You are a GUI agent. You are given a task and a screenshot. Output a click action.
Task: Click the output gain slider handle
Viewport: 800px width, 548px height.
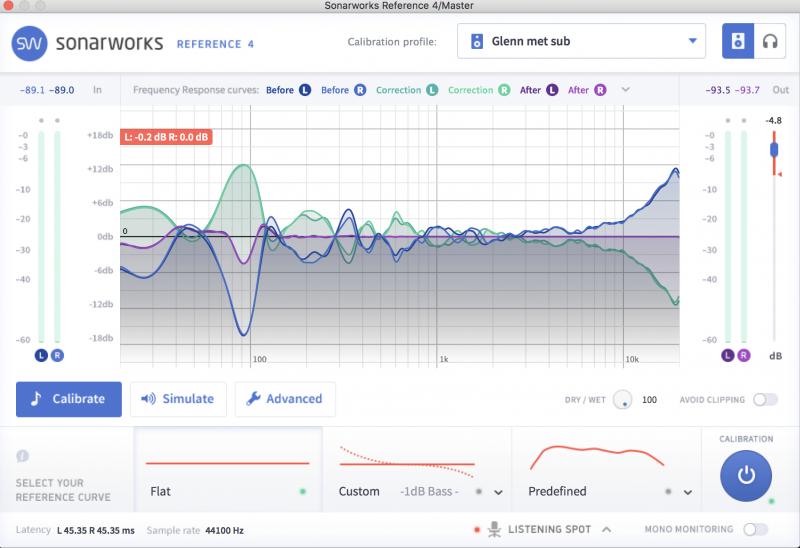(x=774, y=150)
